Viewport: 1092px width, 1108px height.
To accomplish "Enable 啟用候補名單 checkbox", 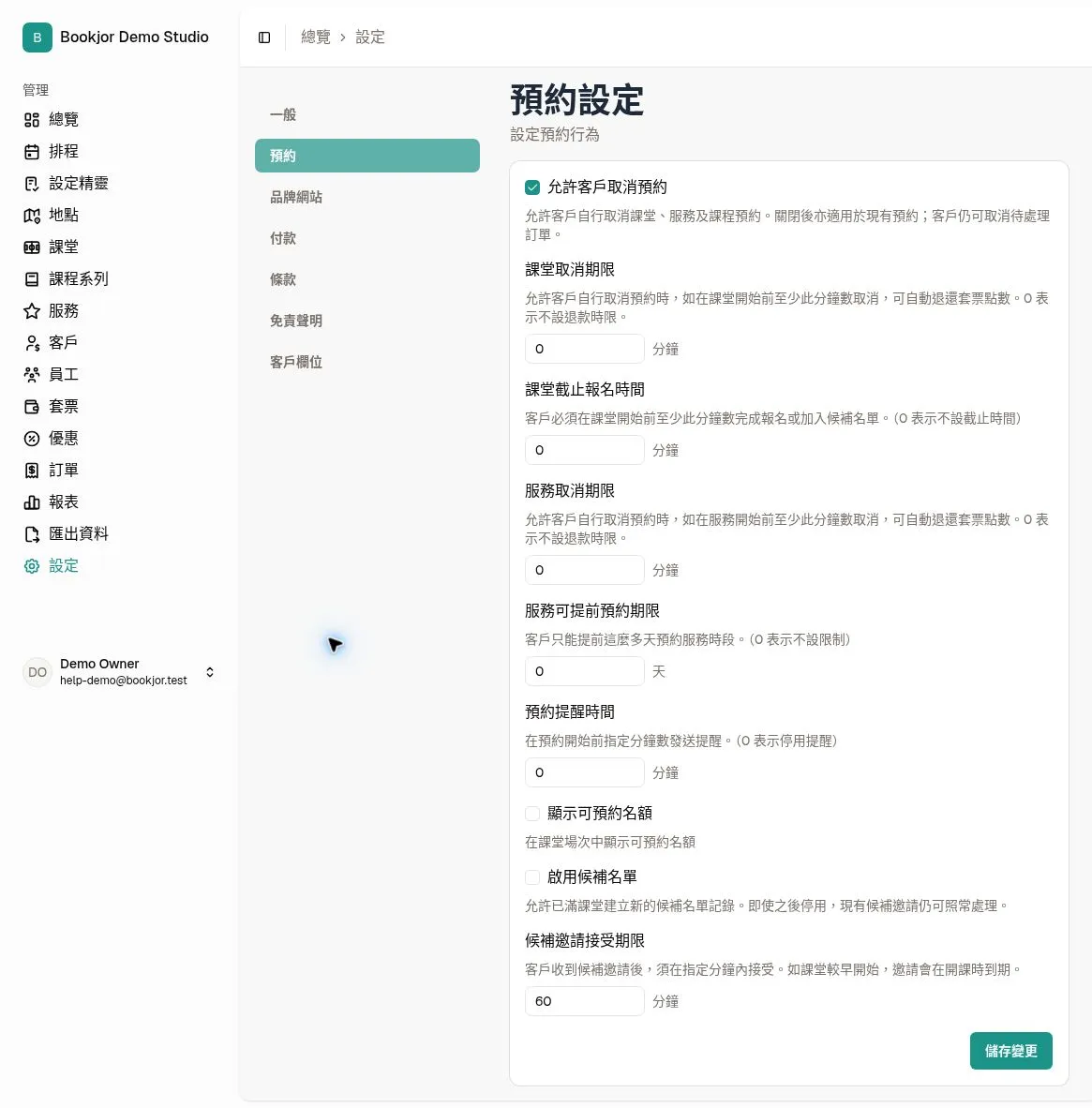I will pos(532,877).
